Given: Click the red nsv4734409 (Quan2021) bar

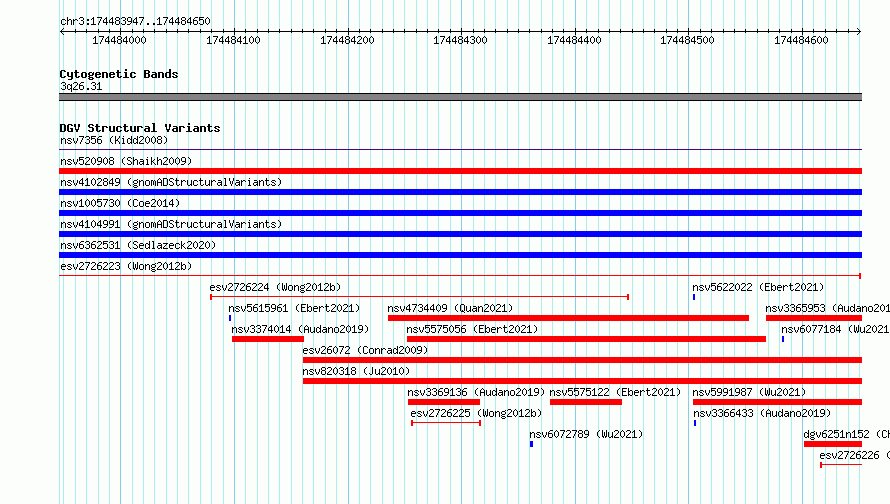Looking at the screenshot, I should click(568, 318).
